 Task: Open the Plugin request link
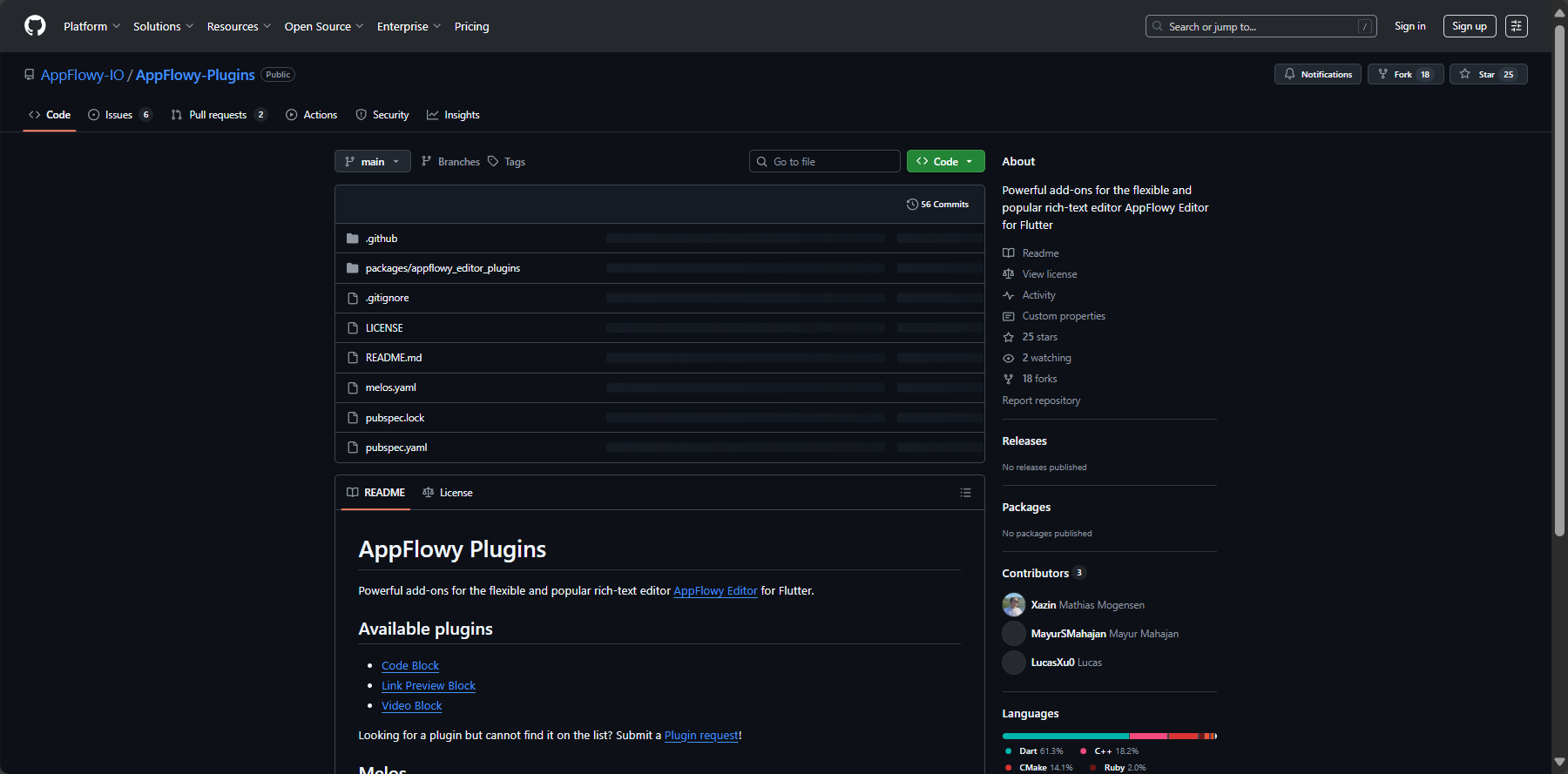coord(701,736)
